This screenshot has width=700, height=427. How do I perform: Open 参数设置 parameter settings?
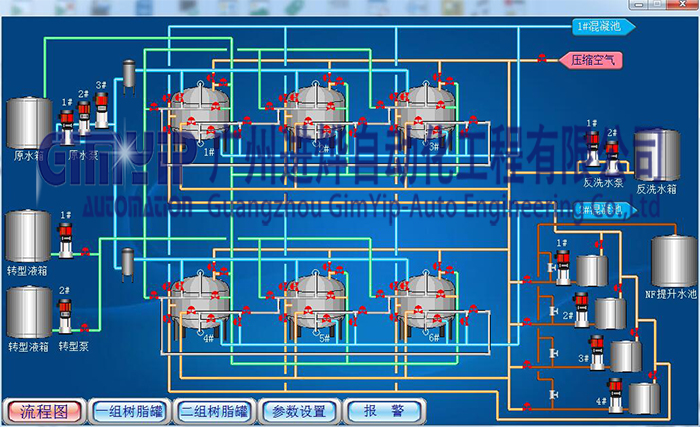(299, 411)
